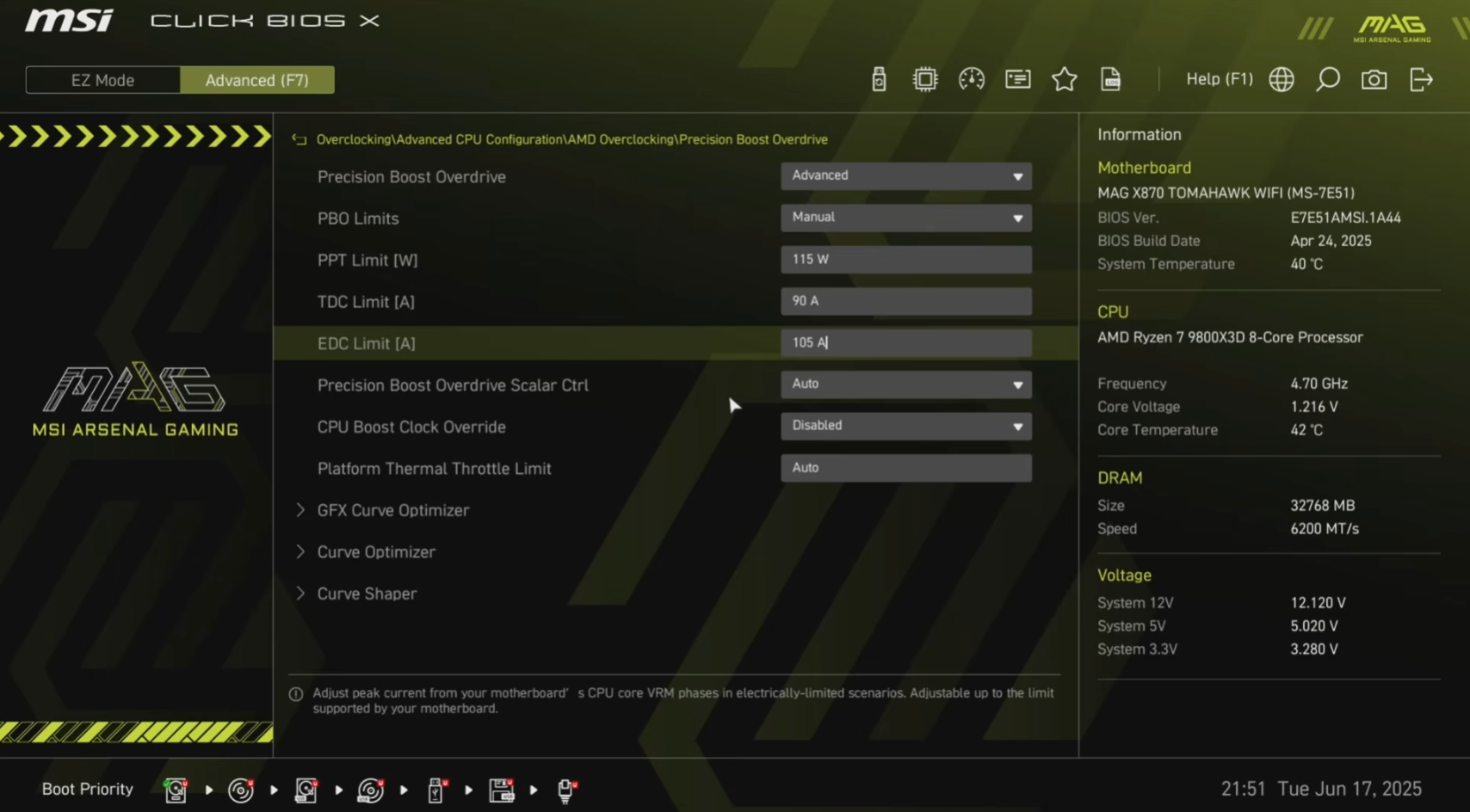
Task: Select the USB key boot device icon
Action: tap(436, 790)
